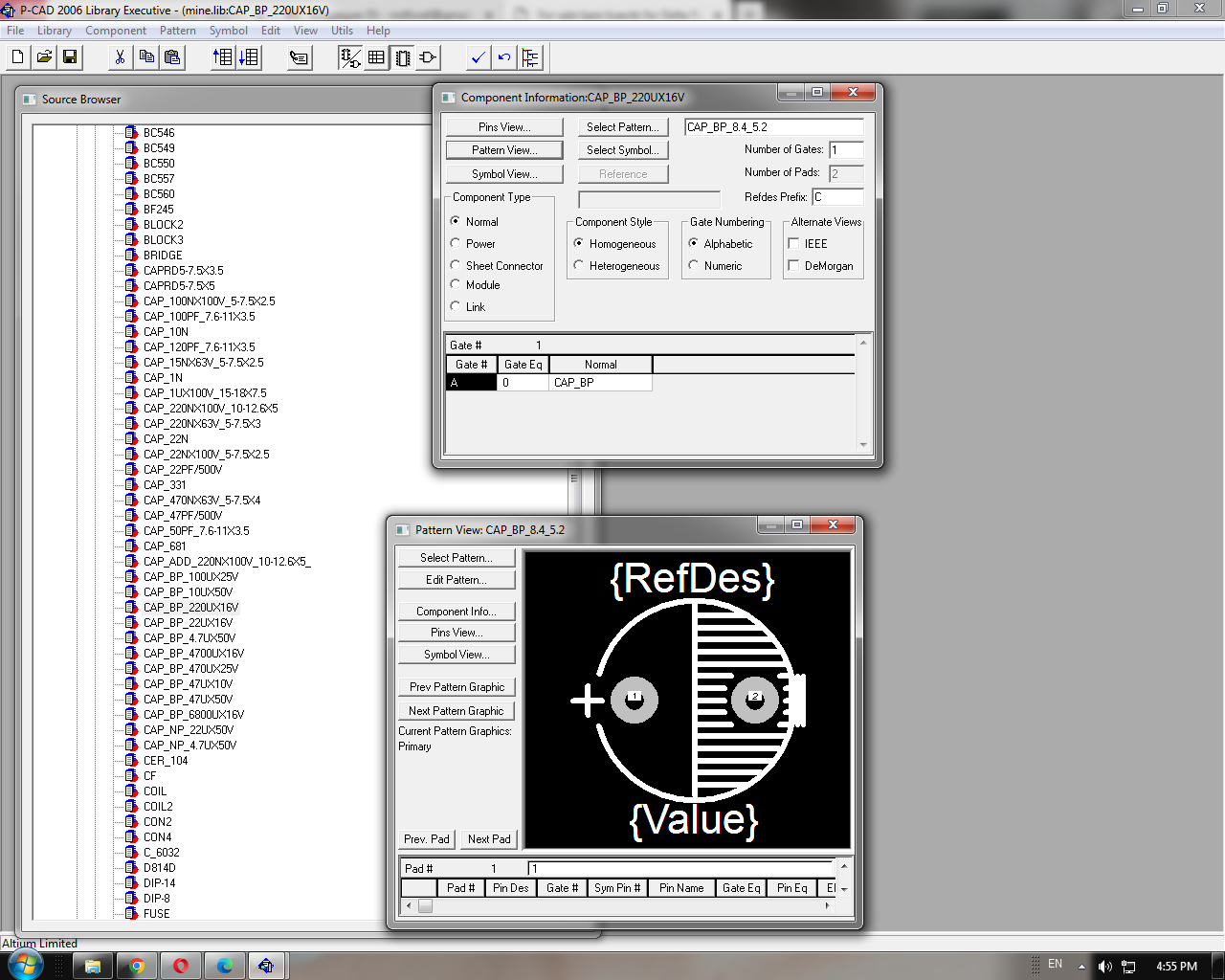1225x980 pixels.
Task: Click horizontal scrollbar in Pattern View pad table
Action: [x=617, y=905]
